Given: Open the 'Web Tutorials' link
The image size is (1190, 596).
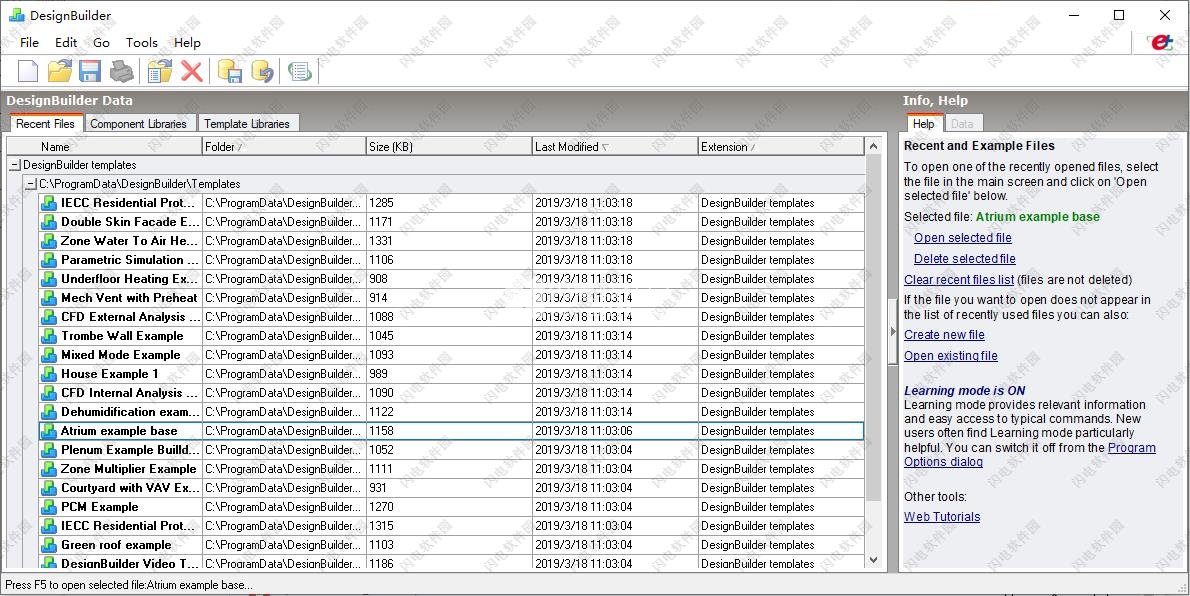Looking at the screenshot, I should point(942,517).
